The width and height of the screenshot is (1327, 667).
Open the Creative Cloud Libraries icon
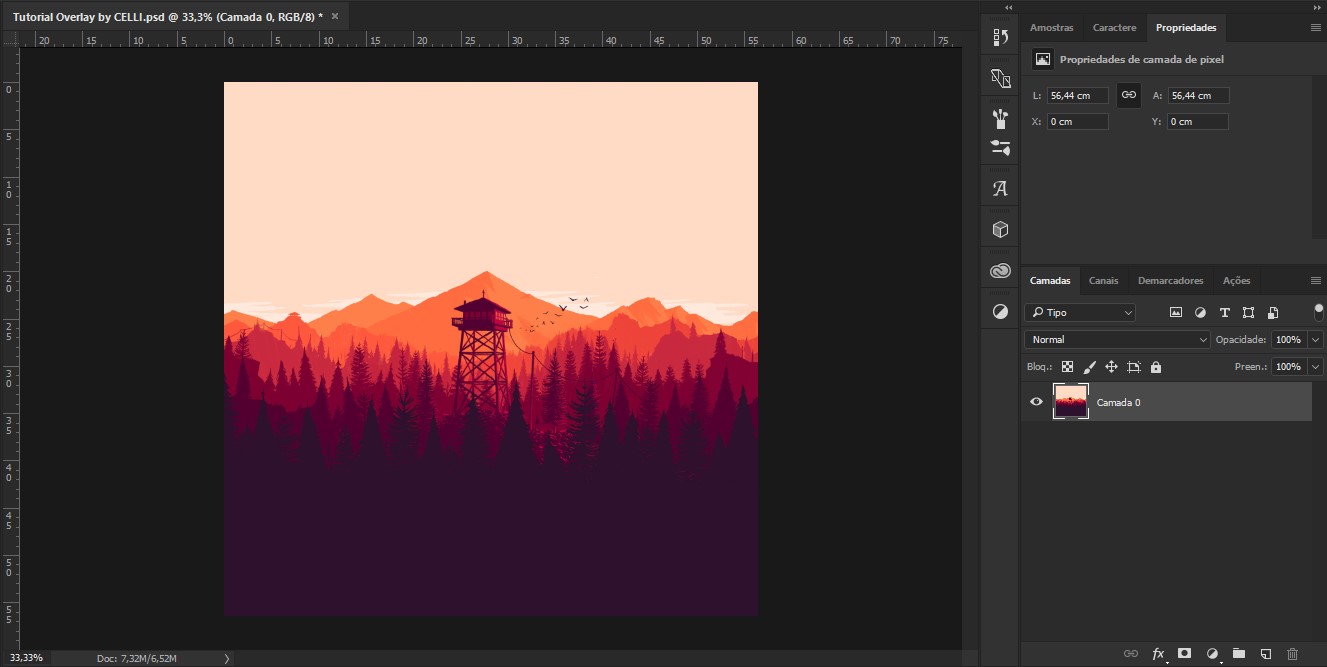pos(1000,270)
